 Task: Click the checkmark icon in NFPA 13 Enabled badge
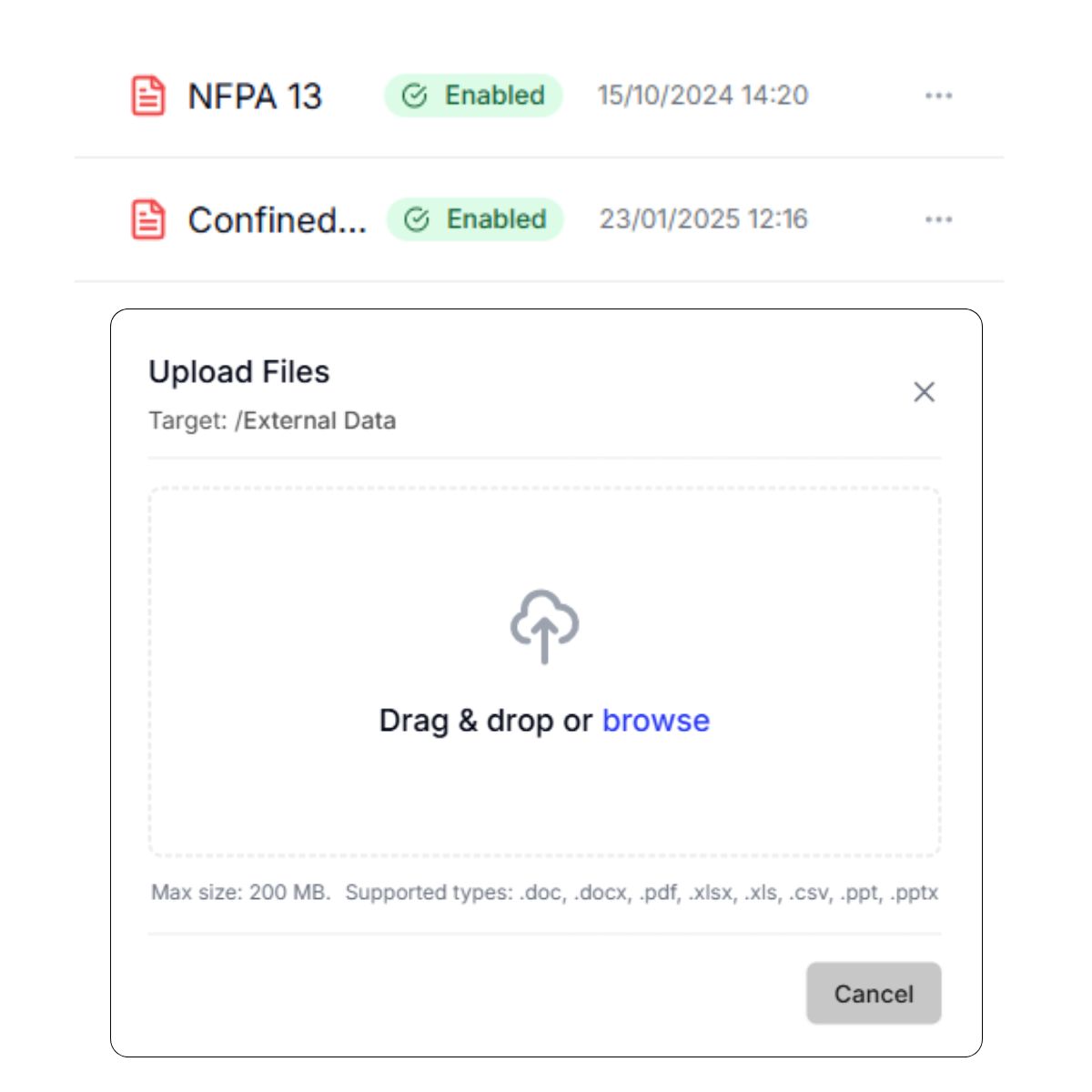(x=415, y=96)
